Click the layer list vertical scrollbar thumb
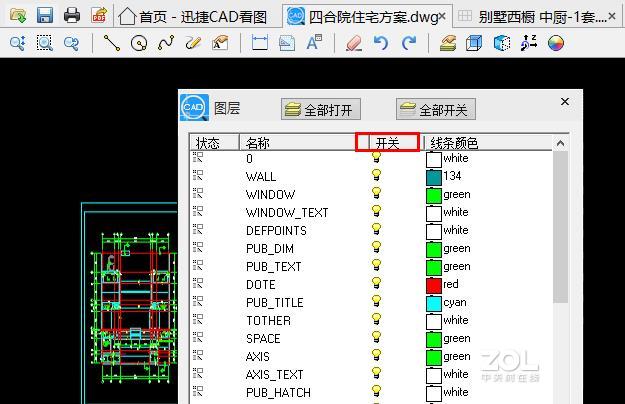Viewport: 625px width, 404px height. point(560,227)
